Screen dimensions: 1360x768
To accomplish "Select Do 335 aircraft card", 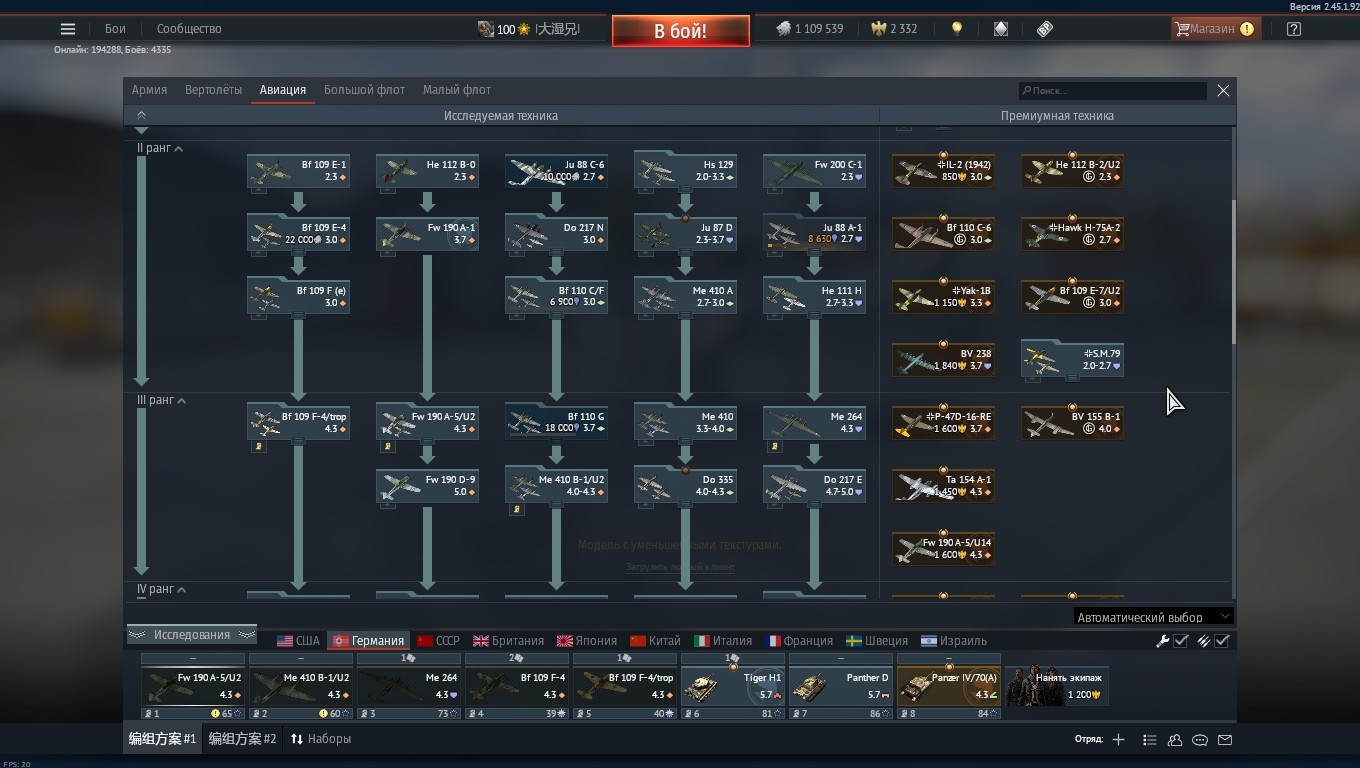I will [685, 486].
